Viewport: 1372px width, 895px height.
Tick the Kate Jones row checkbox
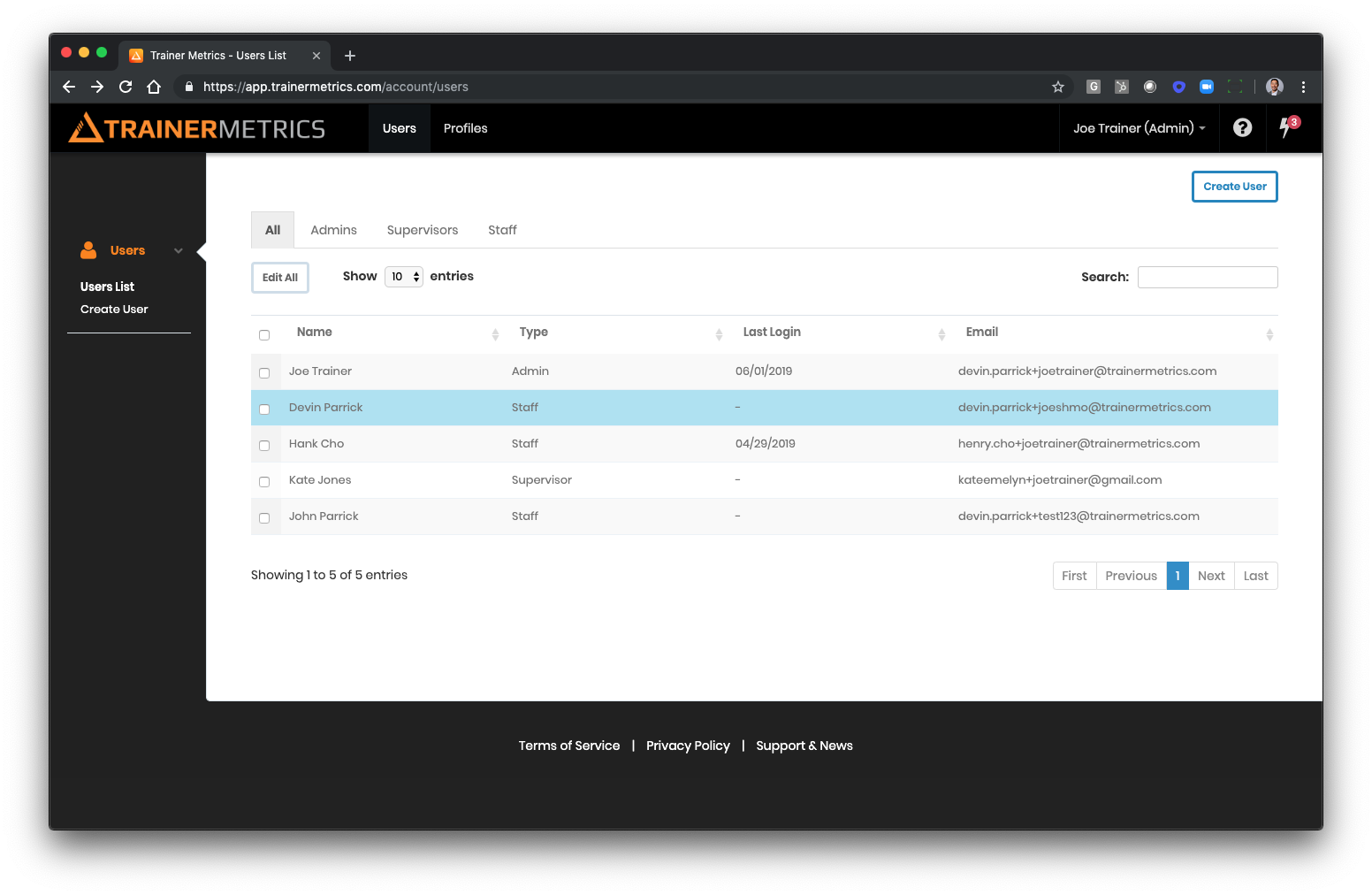[x=264, y=481]
